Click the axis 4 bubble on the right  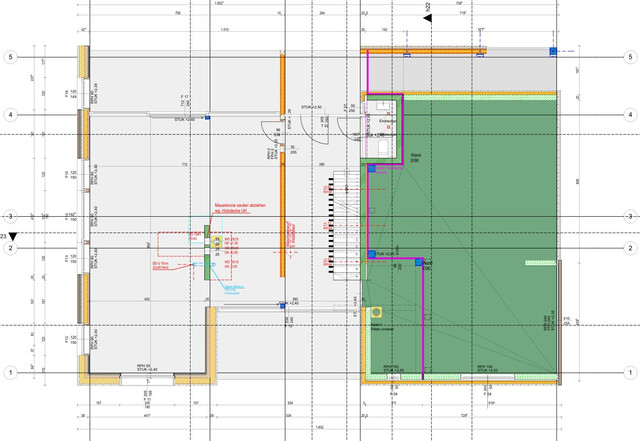point(628,115)
